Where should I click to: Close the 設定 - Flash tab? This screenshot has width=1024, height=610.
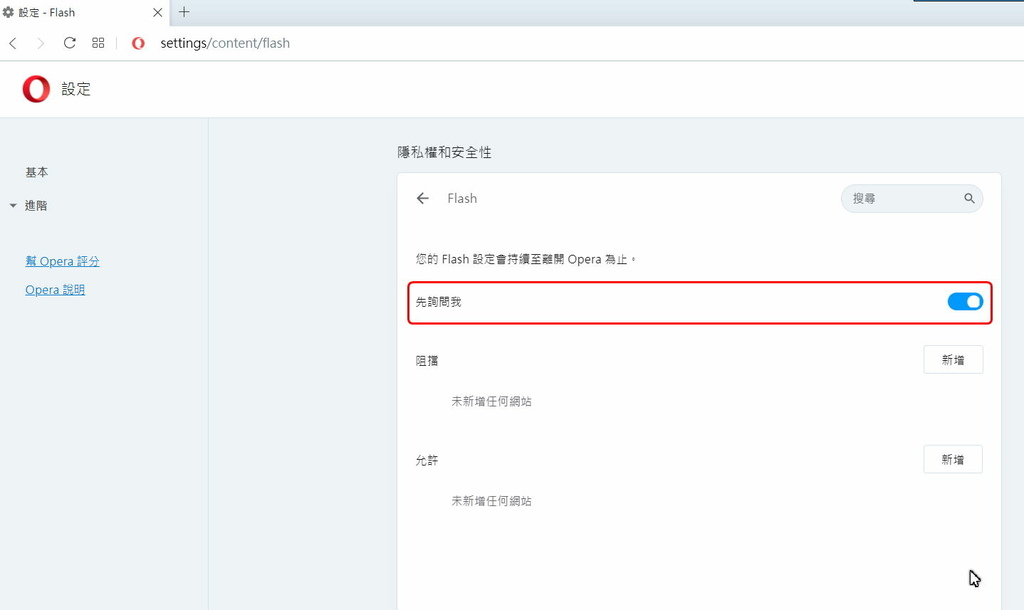(157, 12)
